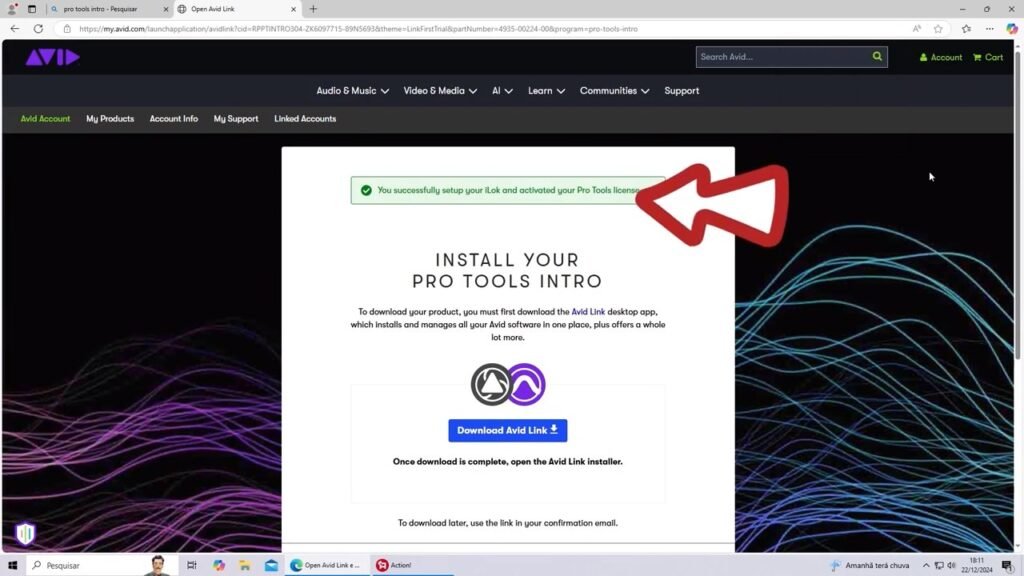Open network settings from the system tray
1024x576 pixels.
click(x=939, y=566)
